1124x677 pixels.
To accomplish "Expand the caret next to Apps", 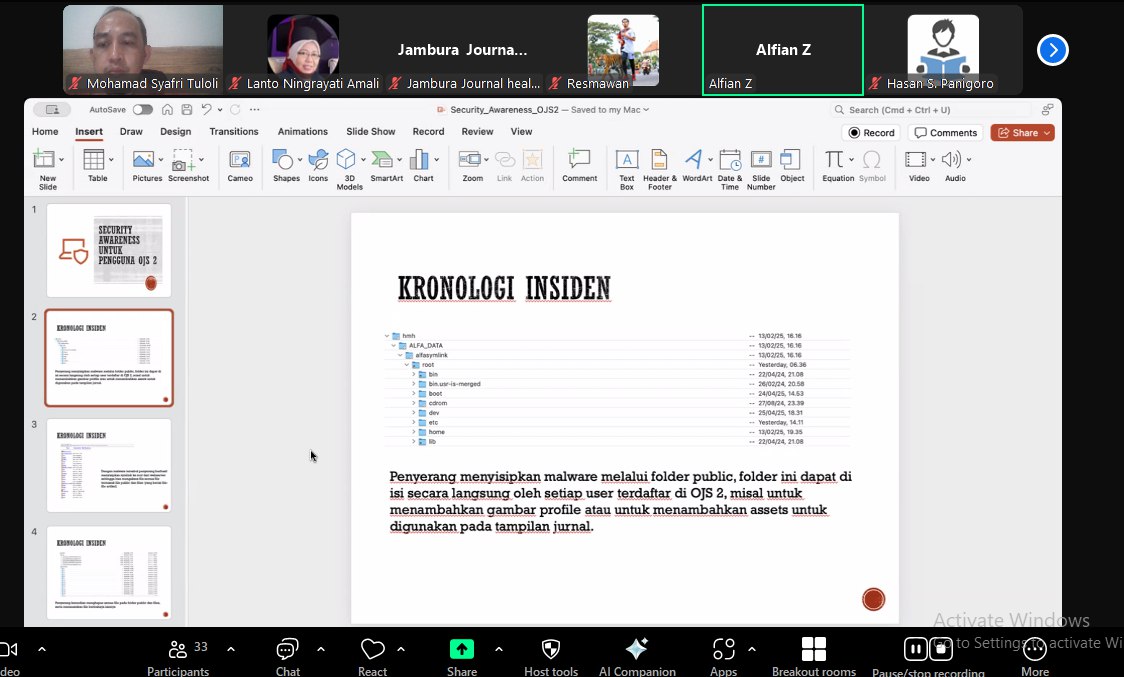I will click(751, 649).
